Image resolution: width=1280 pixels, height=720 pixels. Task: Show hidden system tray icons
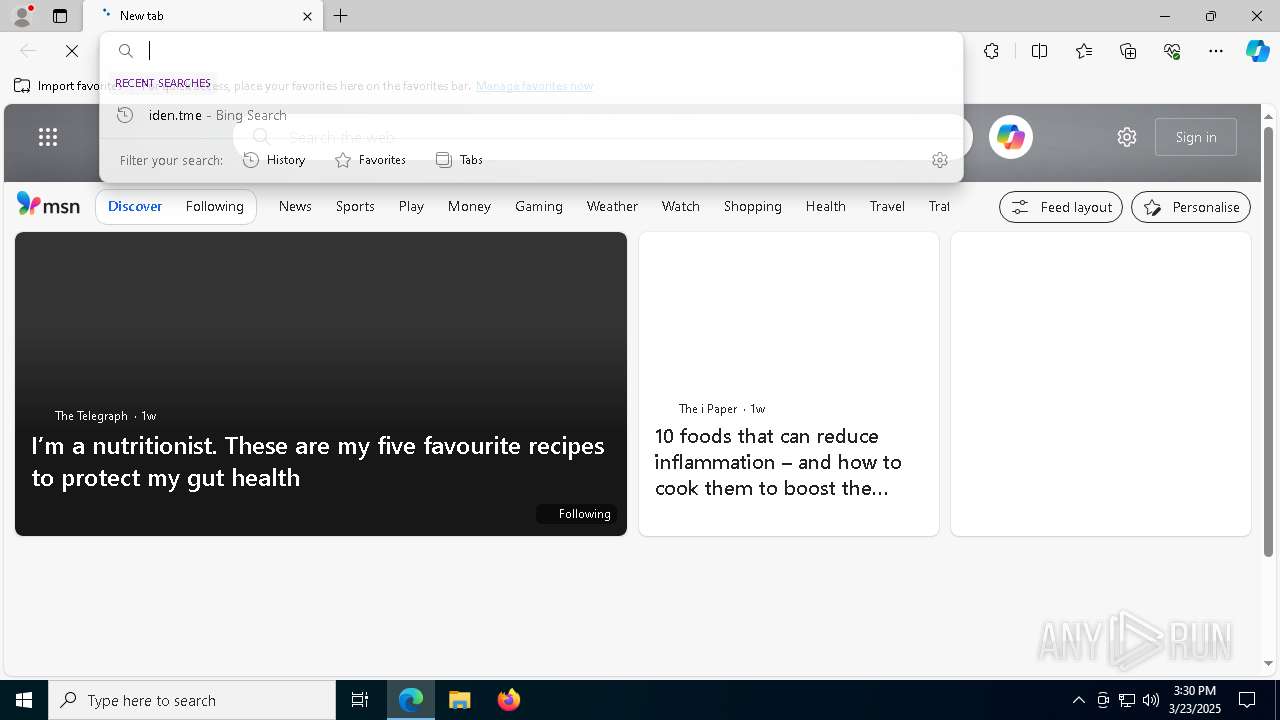click(x=1078, y=700)
